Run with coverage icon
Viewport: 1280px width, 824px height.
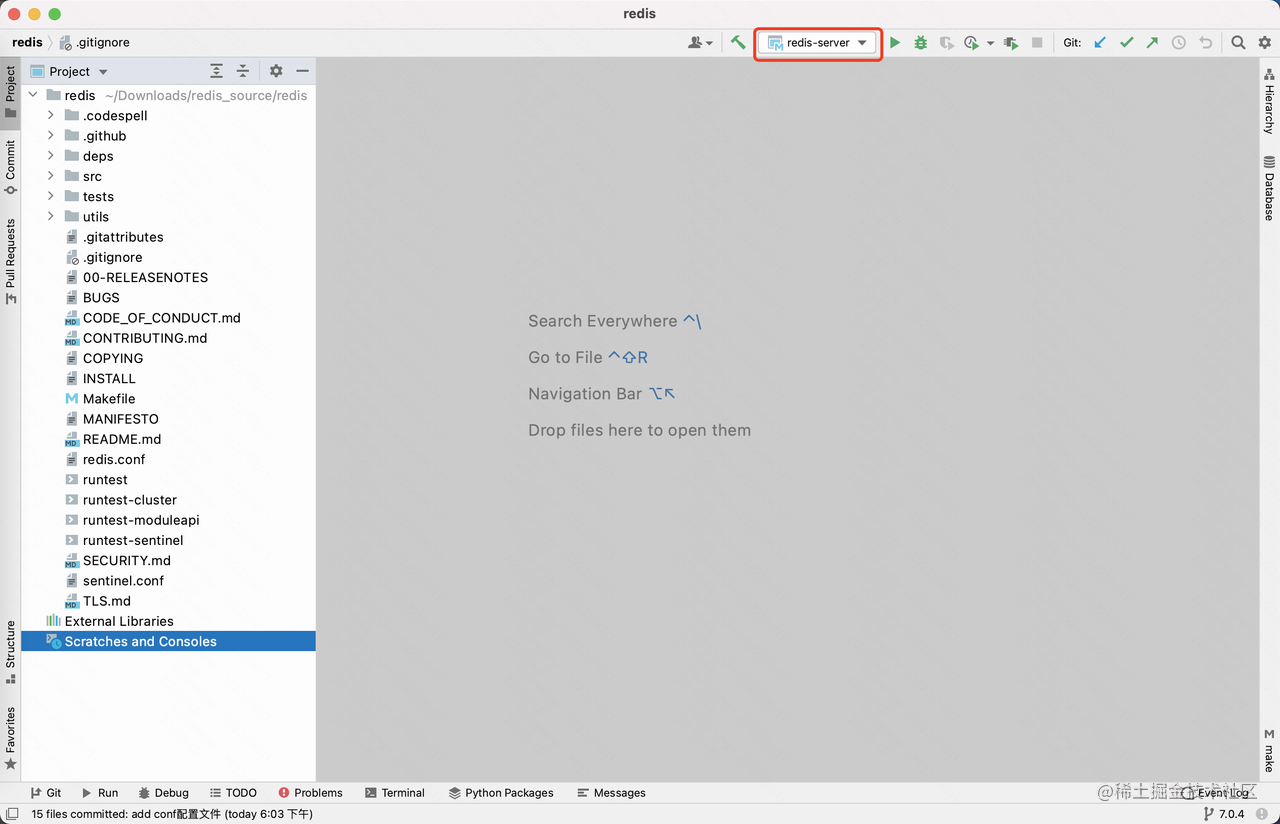pos(946,43)
